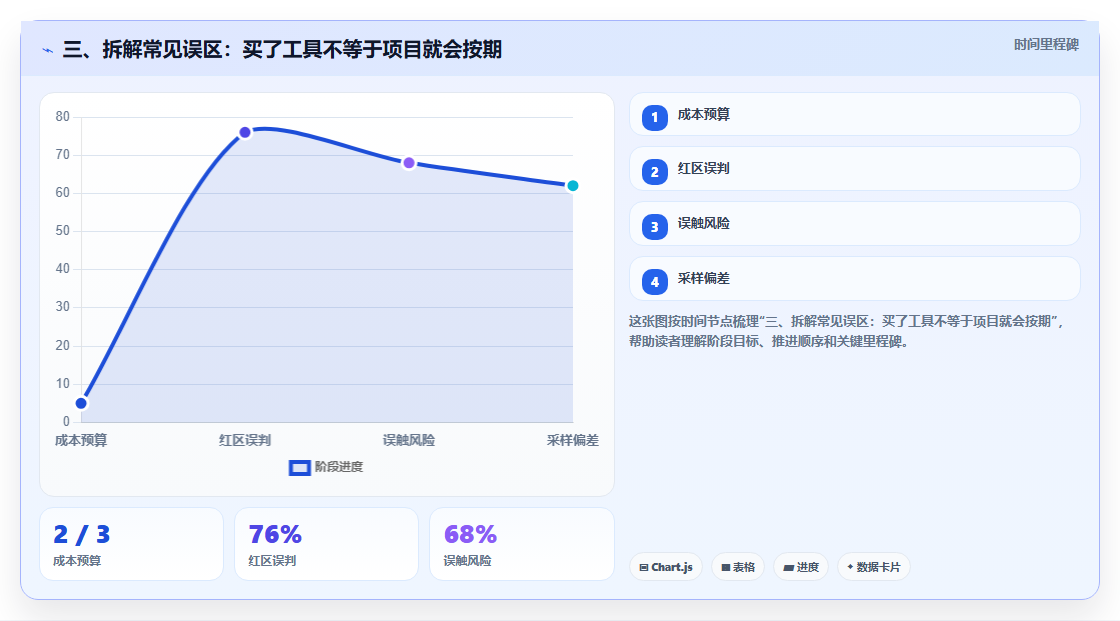Viewport: 1120px width, 621px height.
Task: Click the section title 三、拆解常见误区
Action: (282, 49)
